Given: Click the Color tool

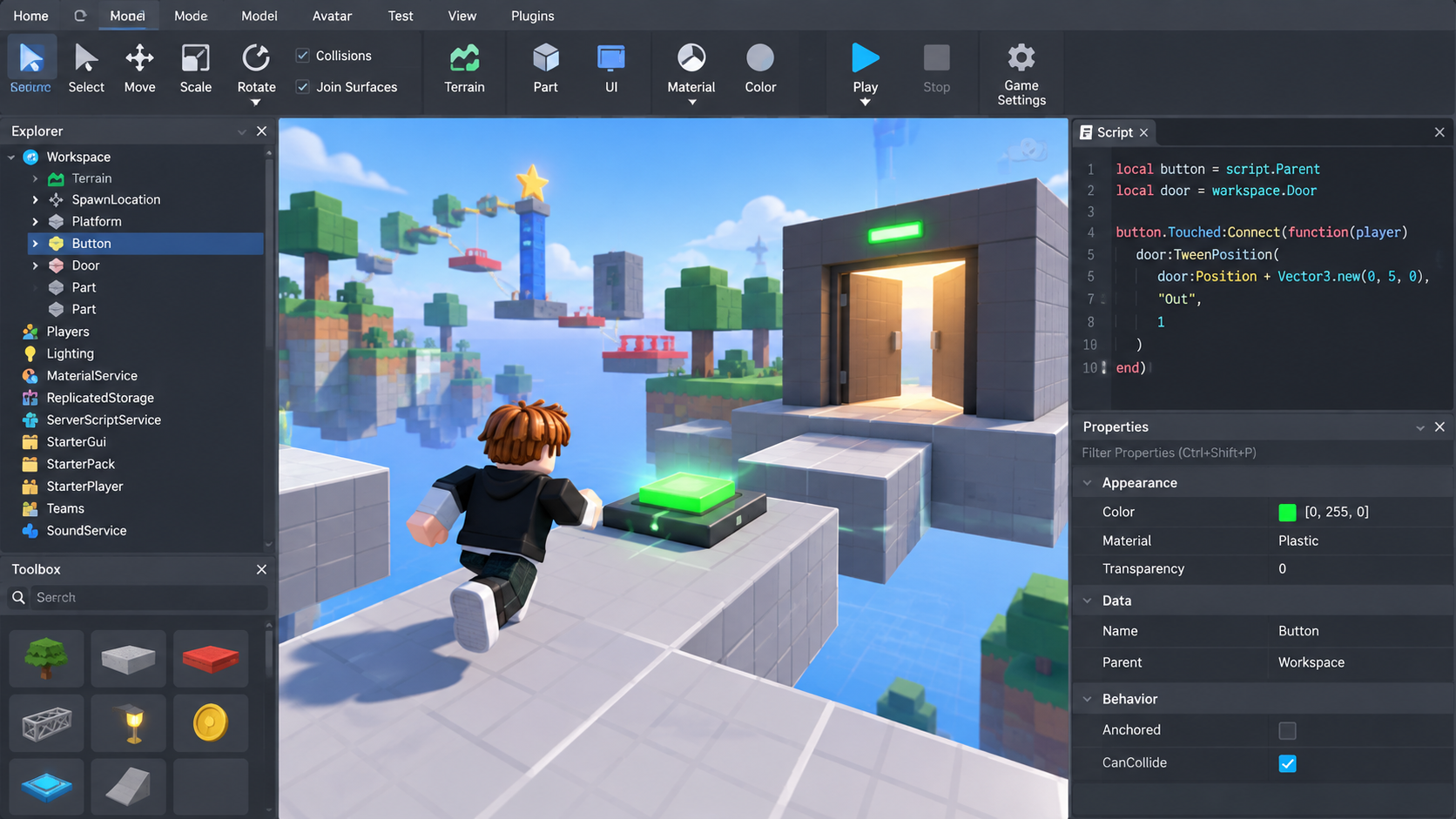Looking at the screenshot, I should 760,69.
